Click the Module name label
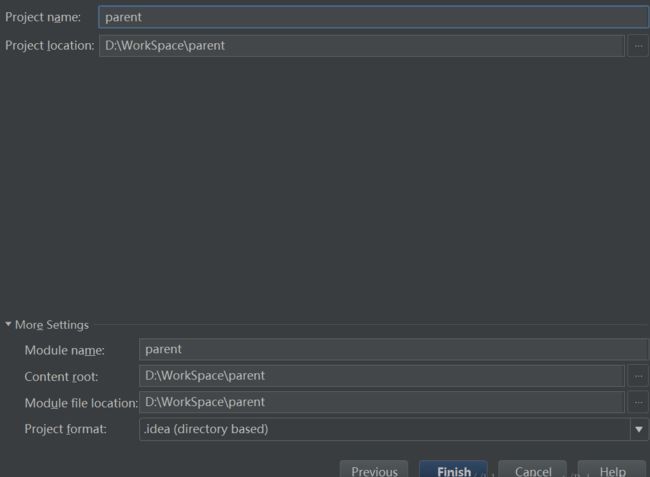The image size is (650, 477). click(x=64, y=351)
